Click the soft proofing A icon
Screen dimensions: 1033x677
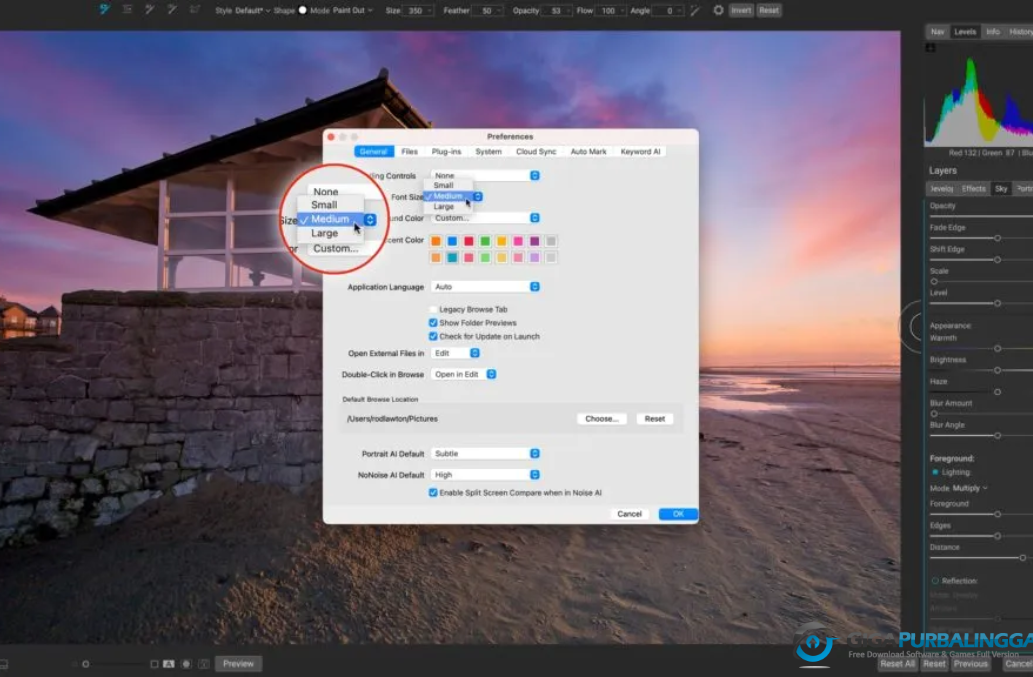pyautogui.click(x=169, y=664)
